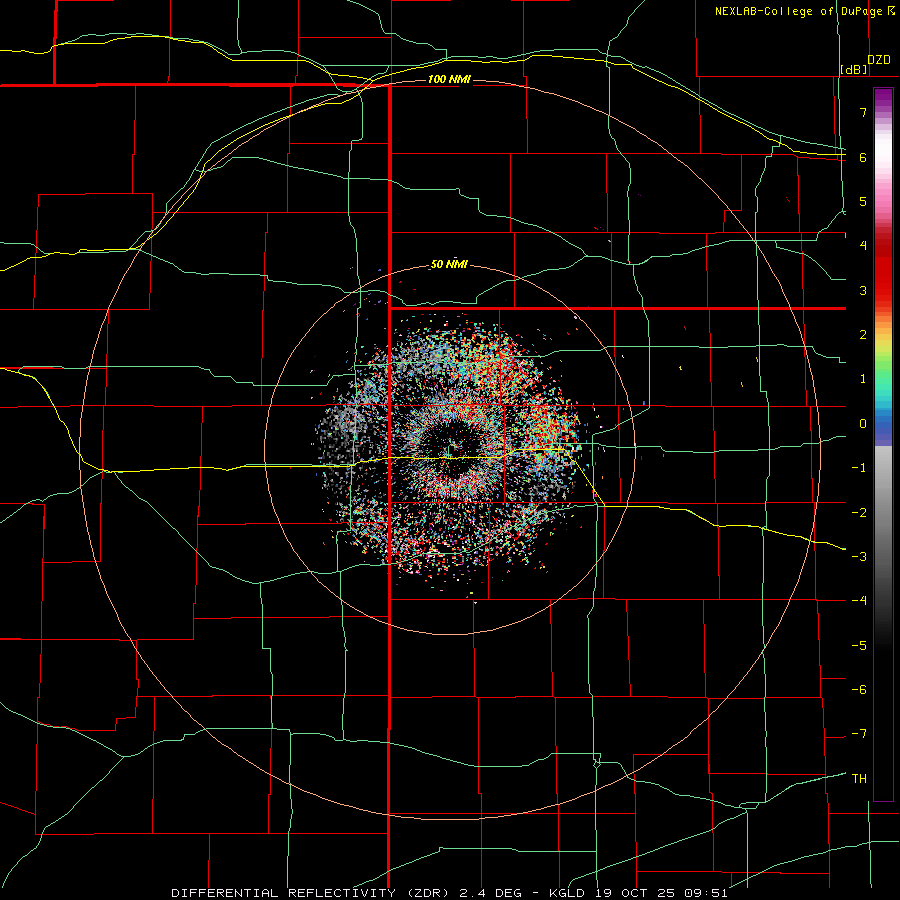The height and width of the screenshot is (900, 900).
Task: Click the 1 value on the color scale
Action: [x=863, y=379]
